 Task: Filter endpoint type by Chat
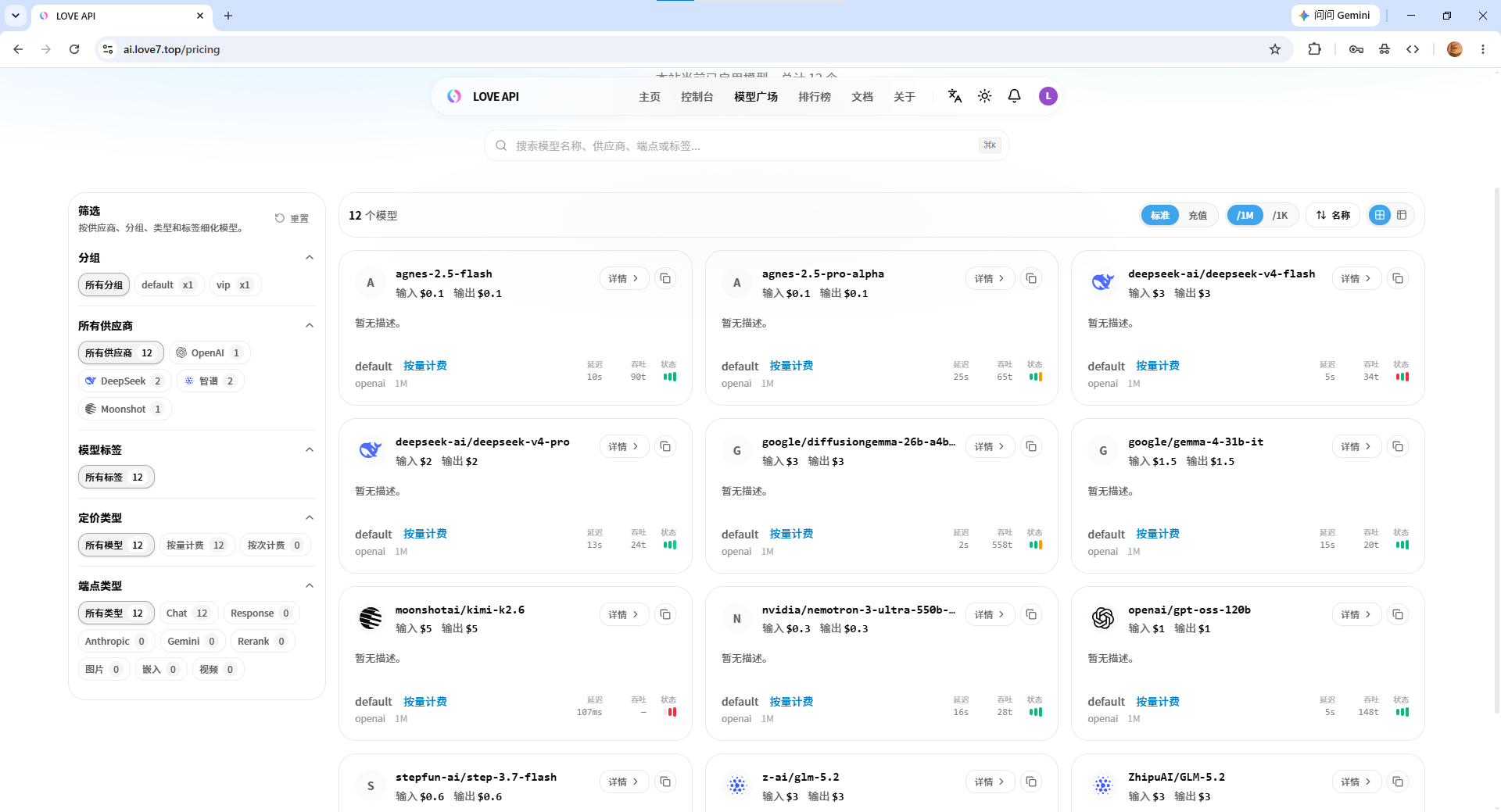[x=188, y=613]
